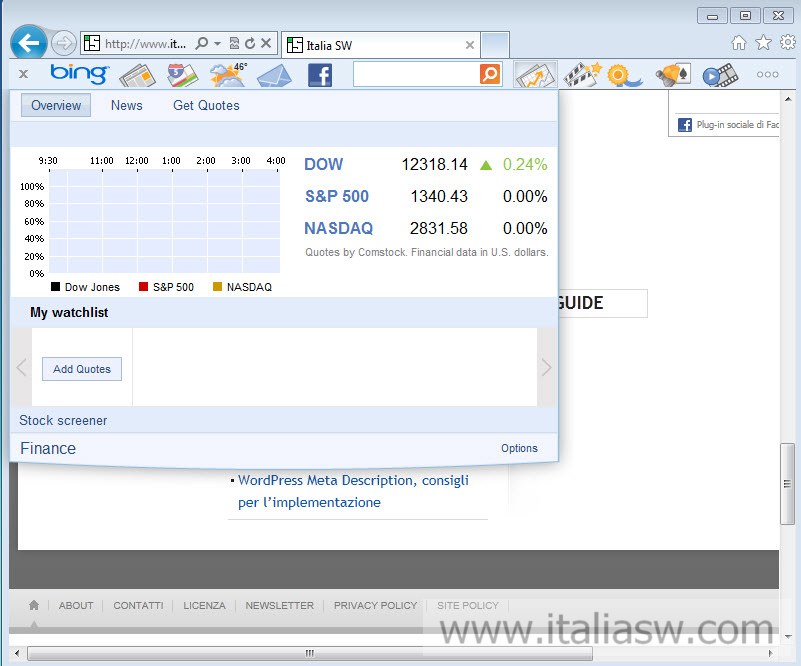Open Favorites with the star icon
This screenshot has width=801, height=666.
coord(763,42)
